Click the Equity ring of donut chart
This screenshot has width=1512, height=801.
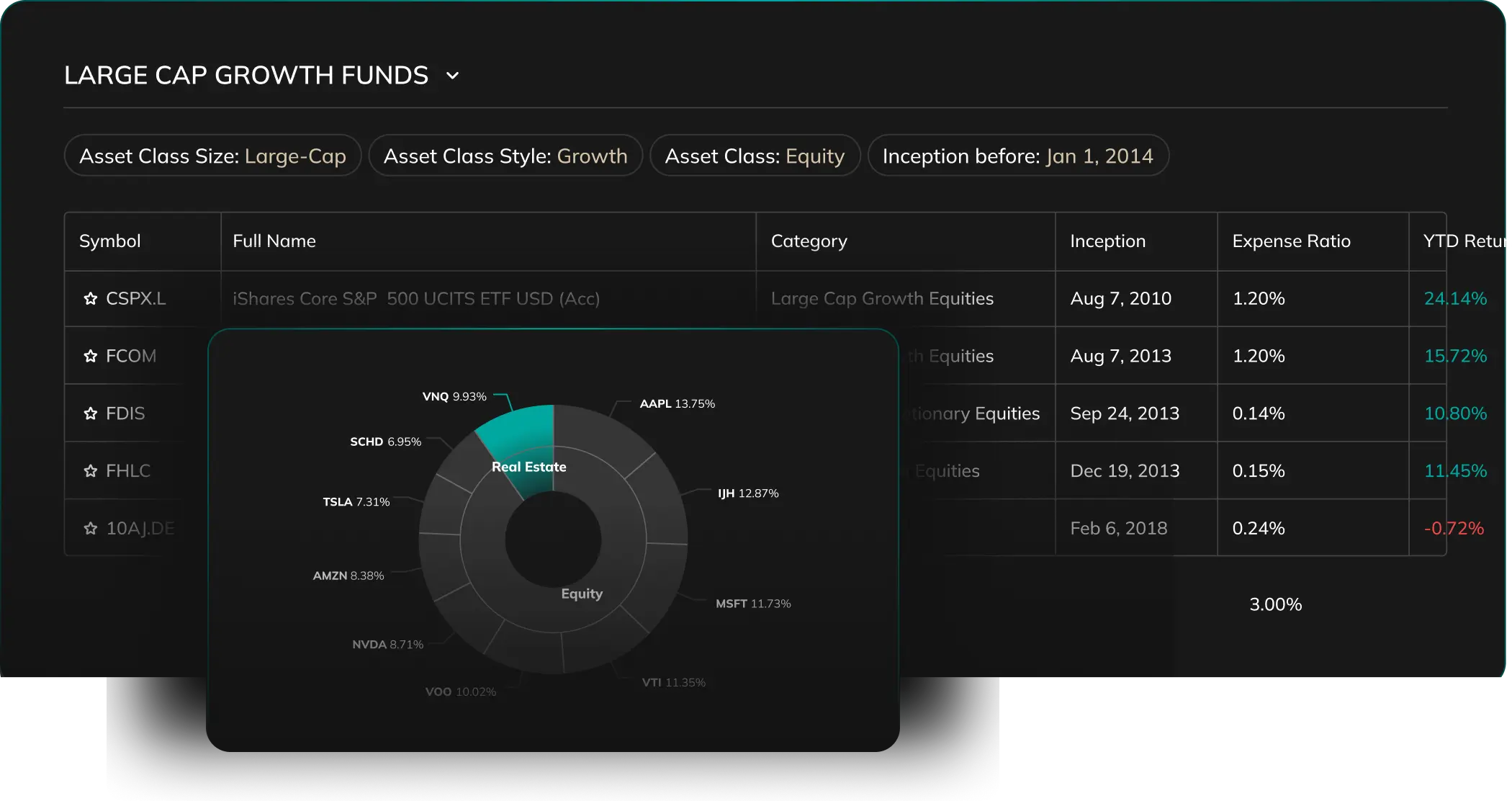pos(582,594)
